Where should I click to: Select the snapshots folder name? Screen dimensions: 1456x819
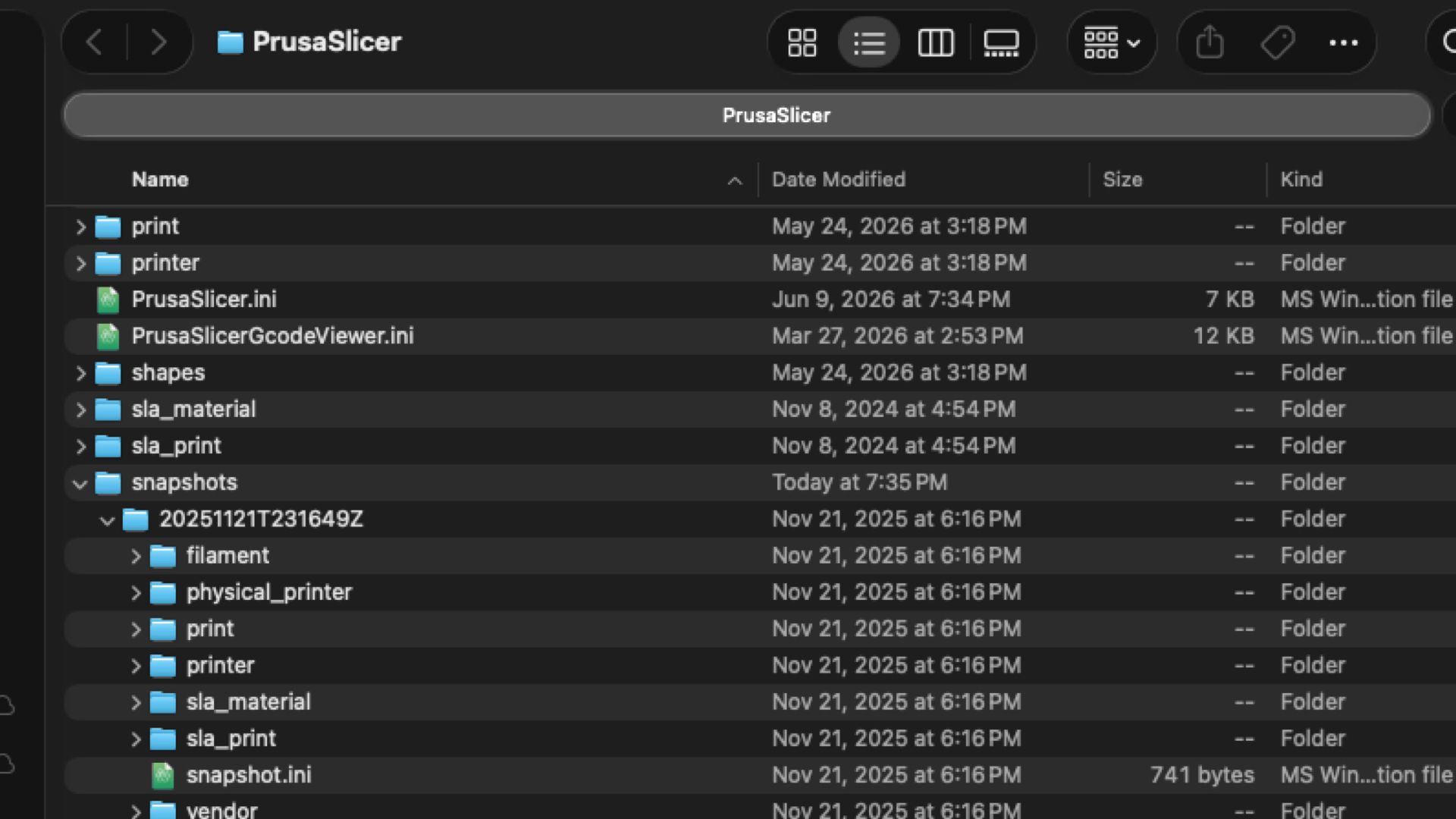[x=184, y=483]
